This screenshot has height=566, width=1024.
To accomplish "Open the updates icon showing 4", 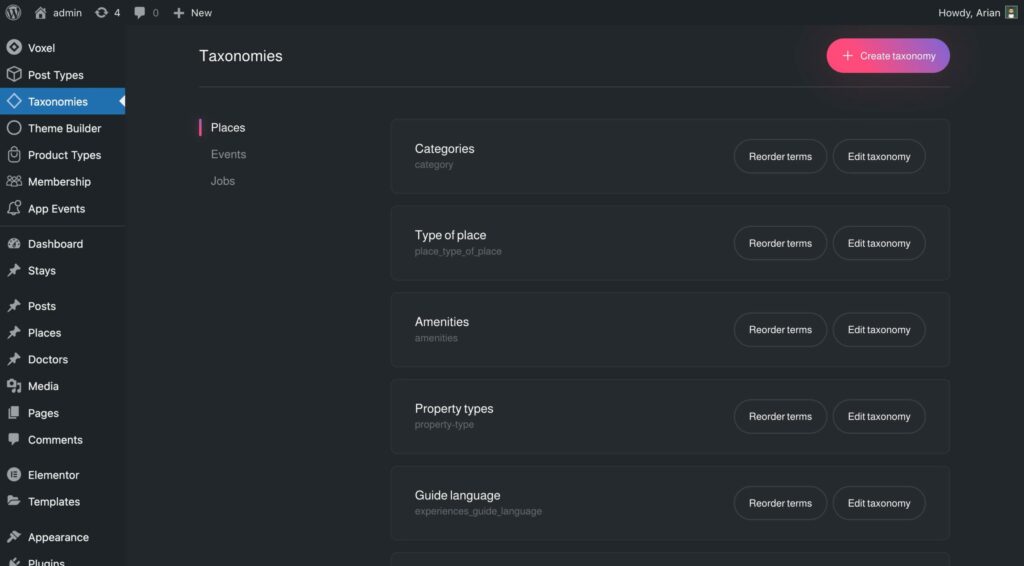I will click(101, 13).
